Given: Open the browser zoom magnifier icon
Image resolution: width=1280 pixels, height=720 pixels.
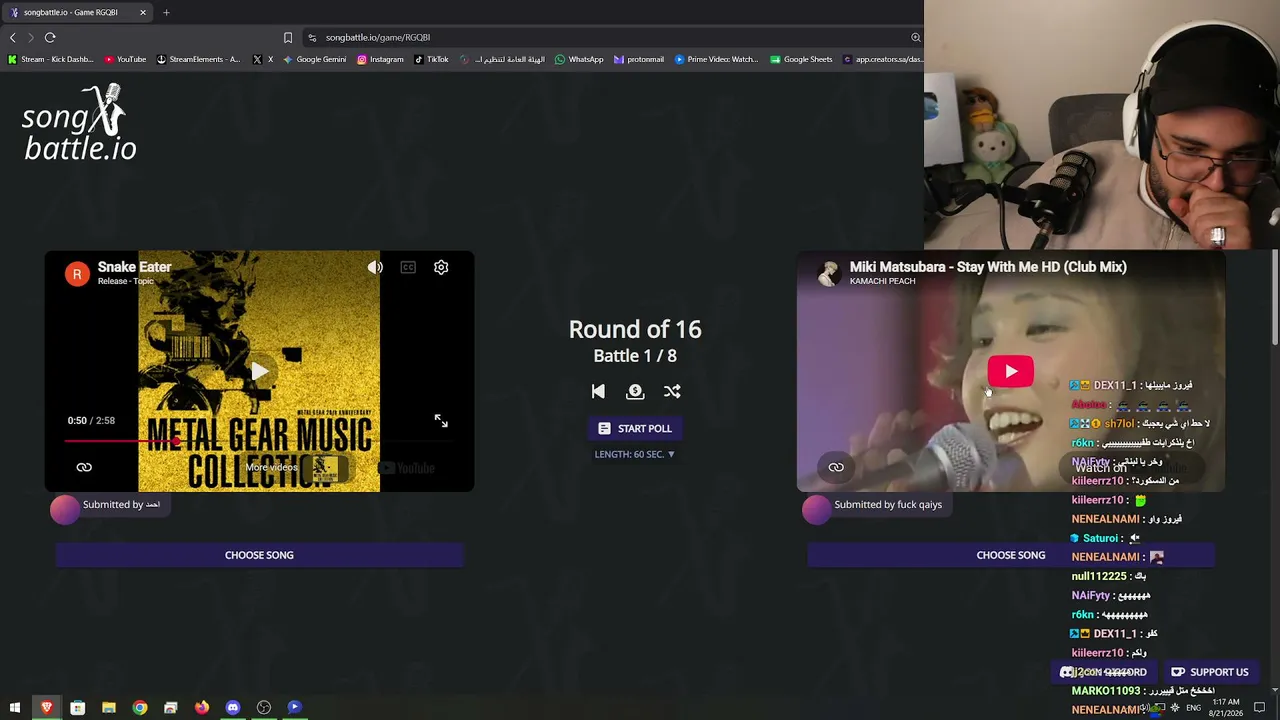Looking at the screenshot, I should click(915, 37).
